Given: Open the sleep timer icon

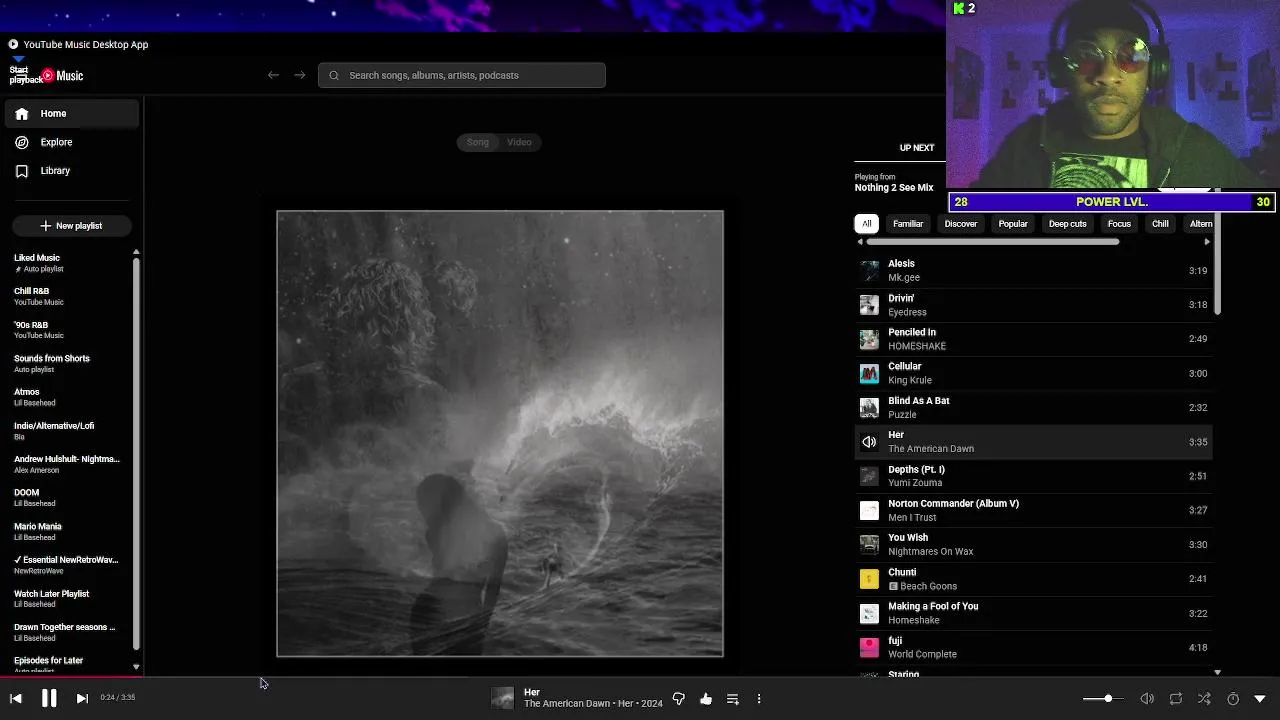Looking at the screenshot, I should [x=1233, y=699].
